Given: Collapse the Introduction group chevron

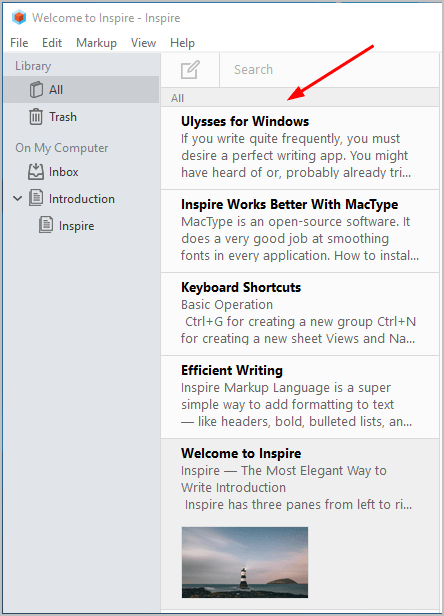Looking at the screenshot, I should (18, 198).
